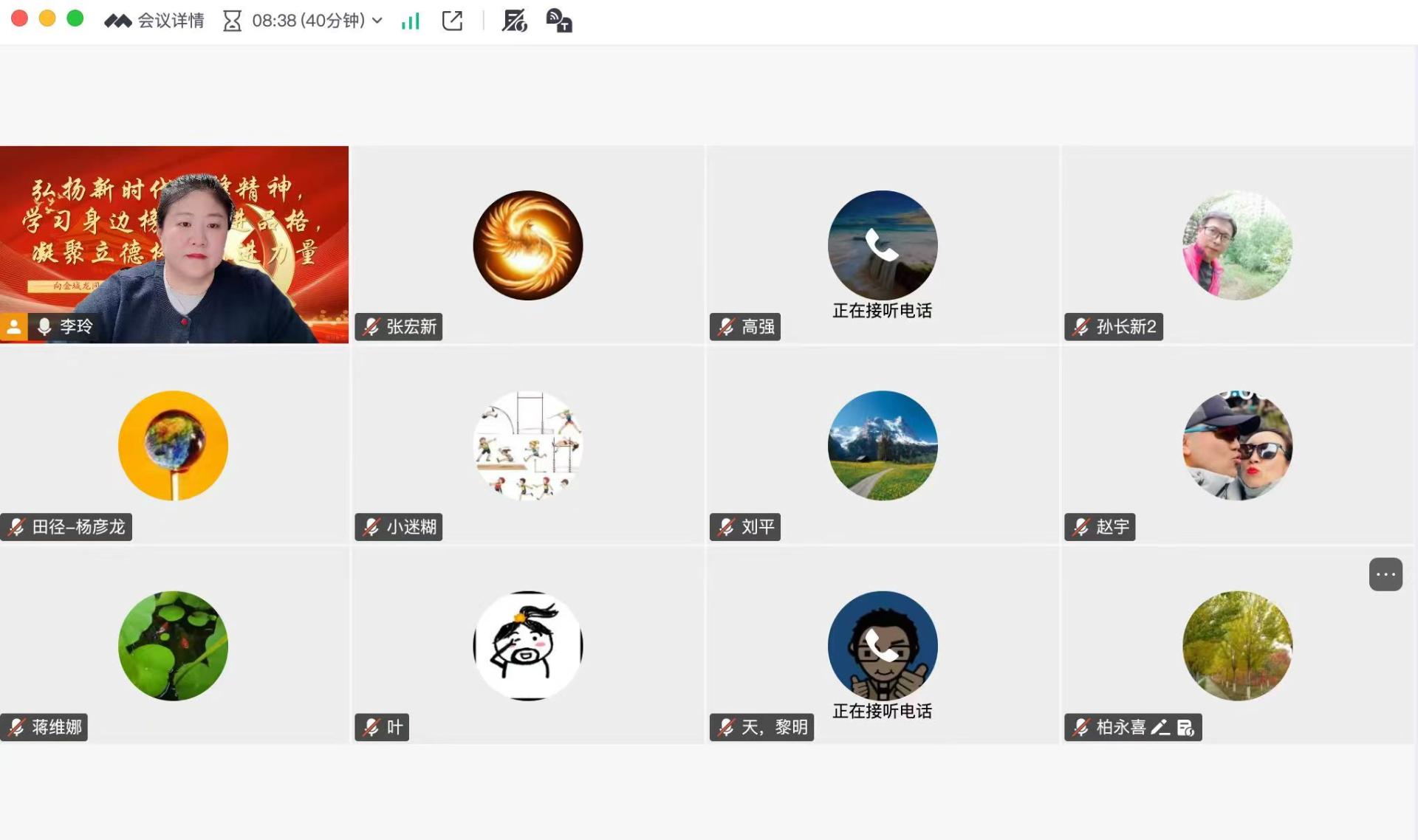Click the orange host icon by 李玲
This screenshot has width=1418, height=840.
pyautogui.click(x=14, y=327)
